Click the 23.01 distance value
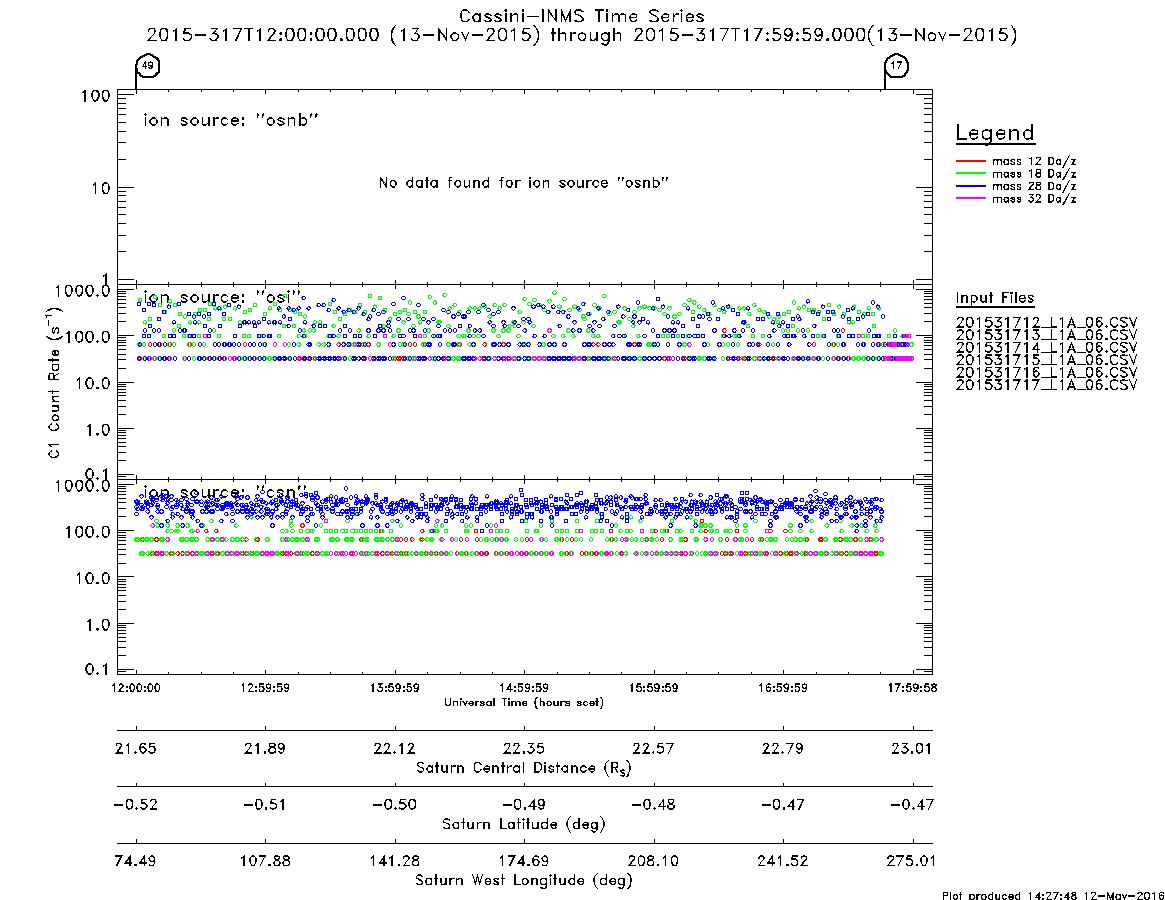Viewport: 1165px width, 900px height. pos(912,748)
